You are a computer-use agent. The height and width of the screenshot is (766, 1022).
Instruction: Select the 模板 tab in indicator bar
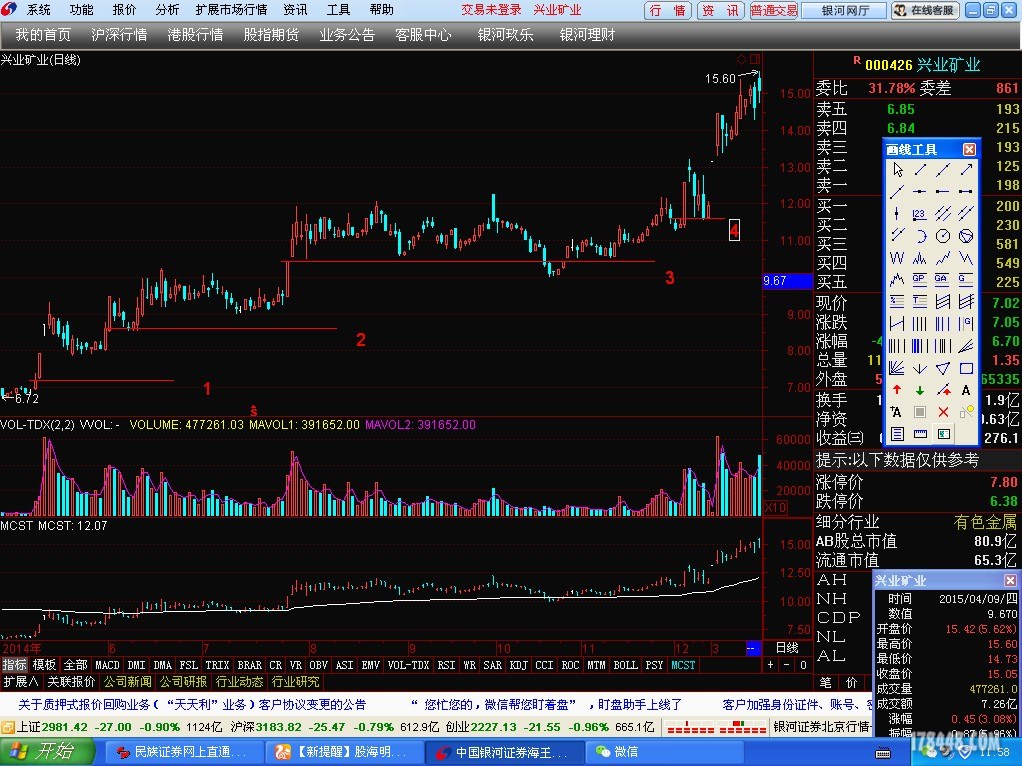click(x=44, y=665)
